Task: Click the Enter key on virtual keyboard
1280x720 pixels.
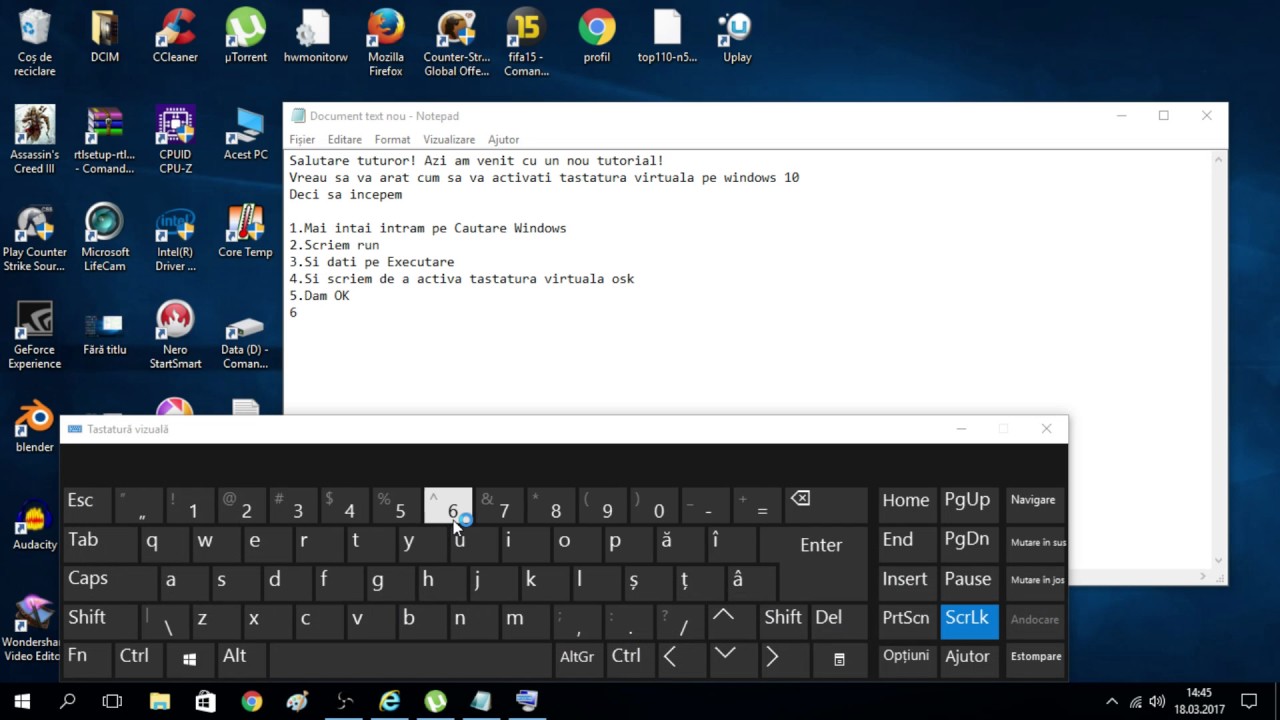Action: (x=820, y=544)
